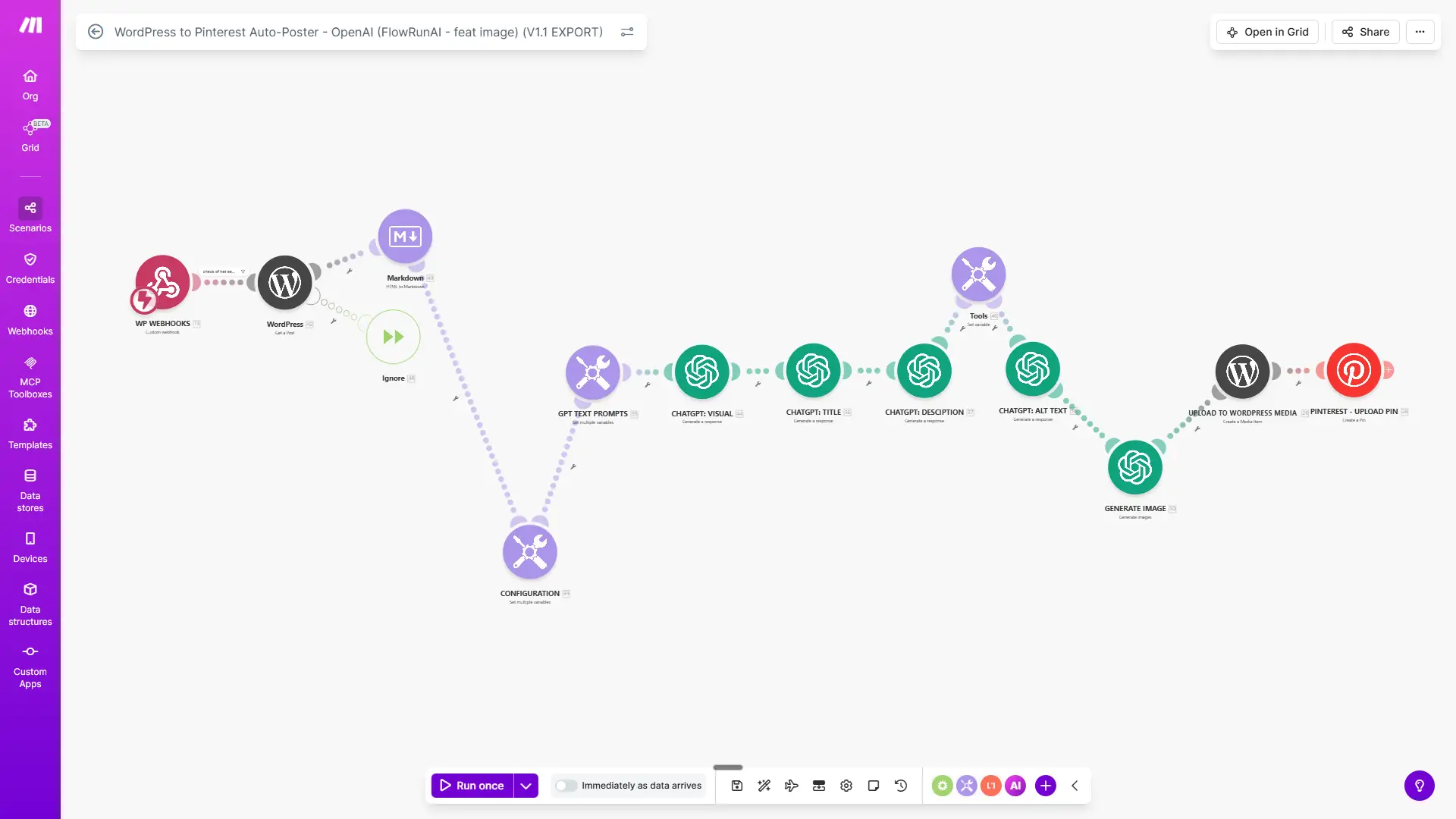Expand the Run once dropdown arrow
This screenshot has width=1456, height=819.
click(x=525, y=786)
